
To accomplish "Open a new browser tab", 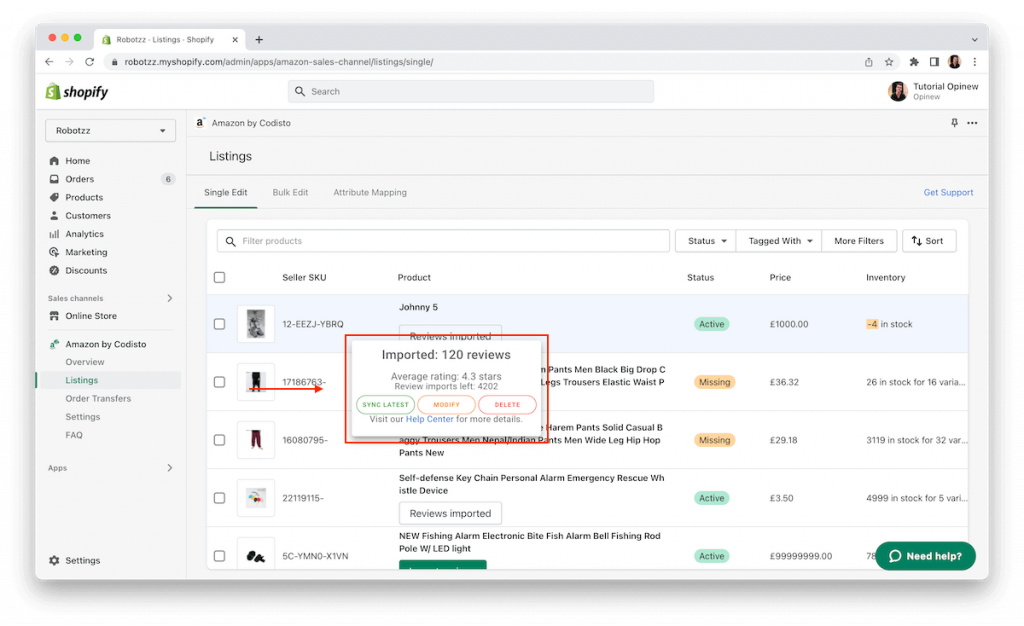I will (x=259, y=39).
